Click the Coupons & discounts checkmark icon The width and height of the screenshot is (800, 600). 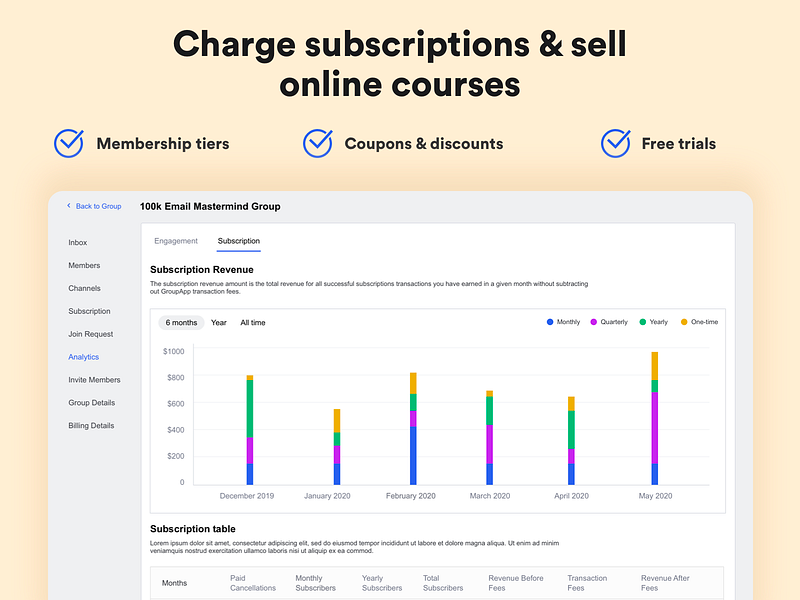[317, 143]
